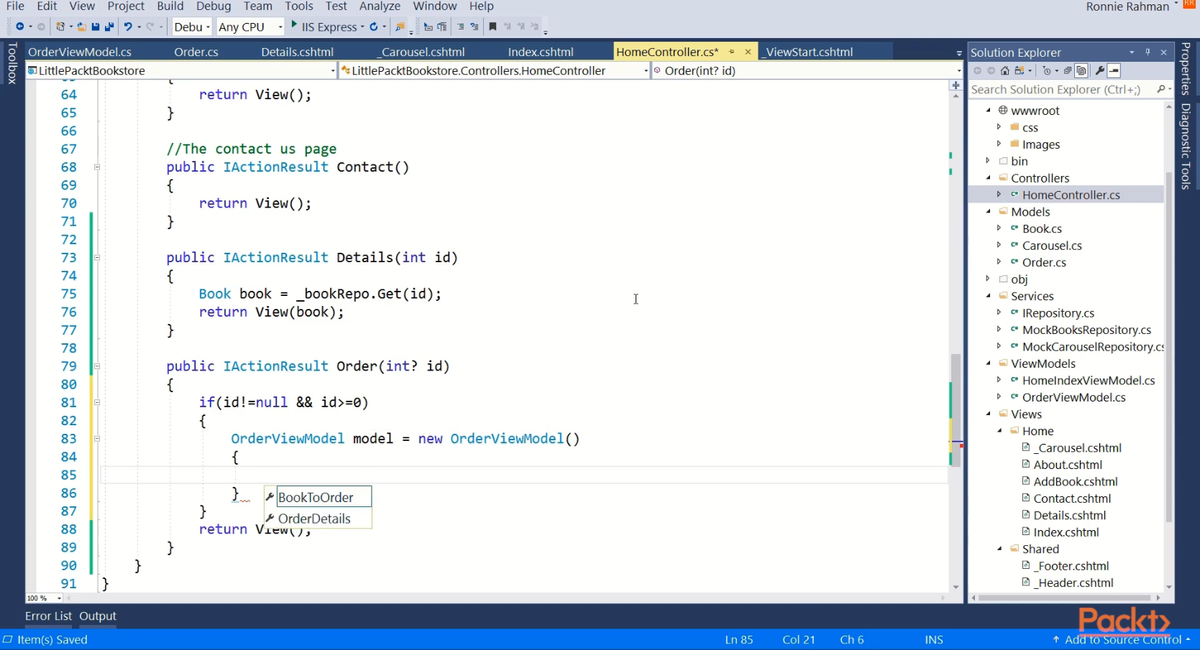Open the Error List tab
1200x650 pixels.
[x=48, y=616]
